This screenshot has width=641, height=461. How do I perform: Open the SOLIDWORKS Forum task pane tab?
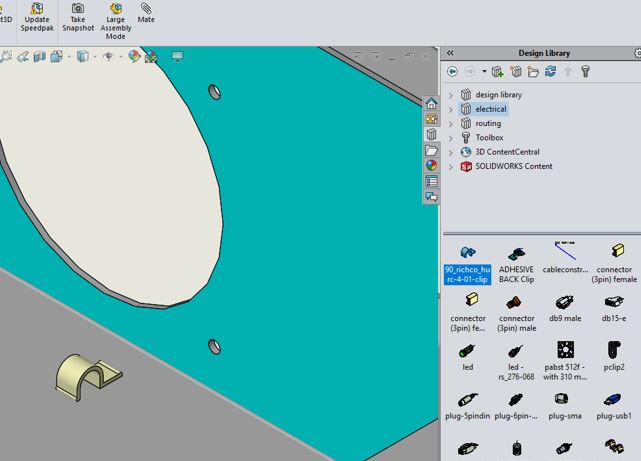coord(431,197)
